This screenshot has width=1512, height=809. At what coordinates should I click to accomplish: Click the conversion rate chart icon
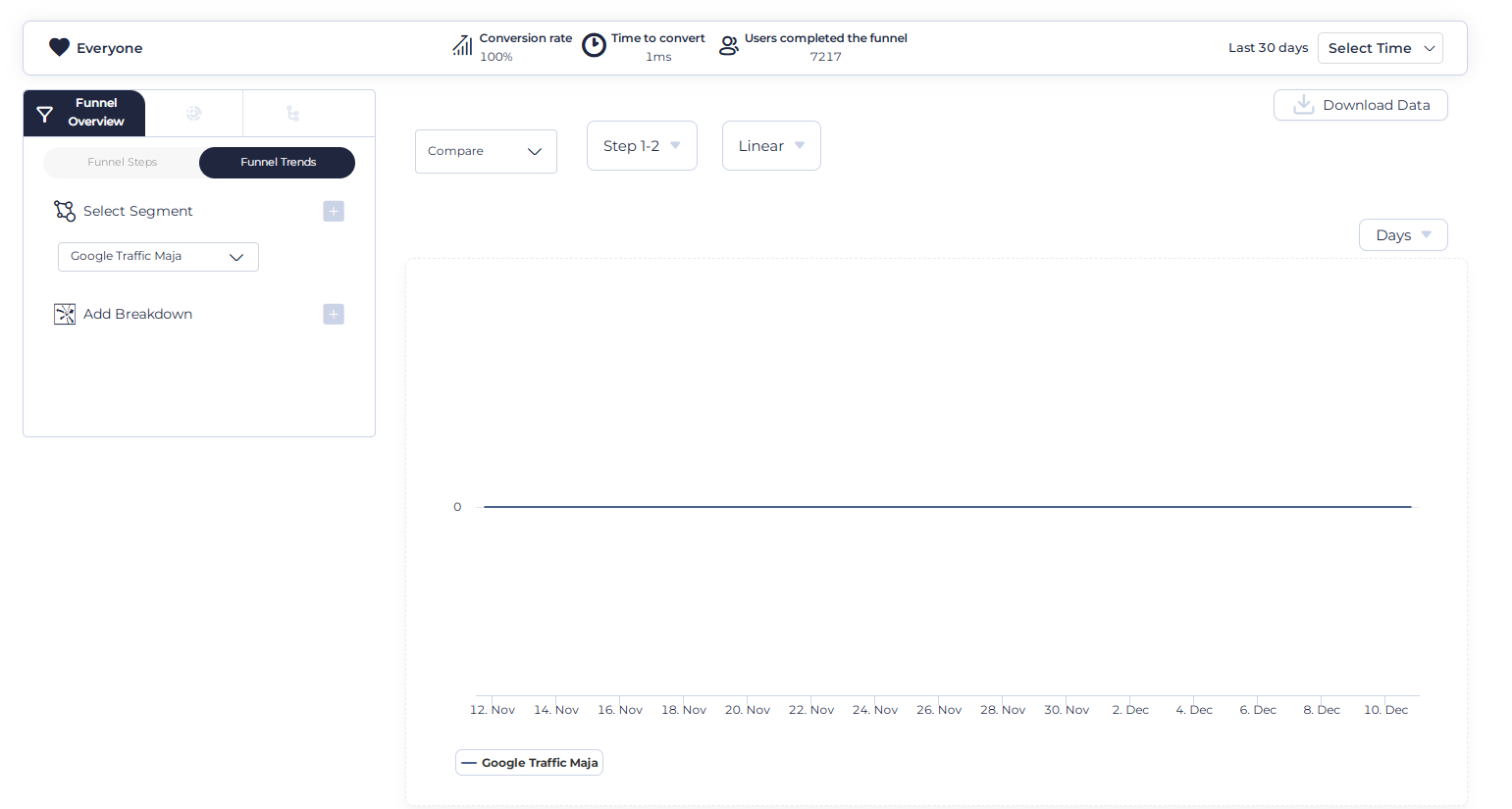(462, 45)
